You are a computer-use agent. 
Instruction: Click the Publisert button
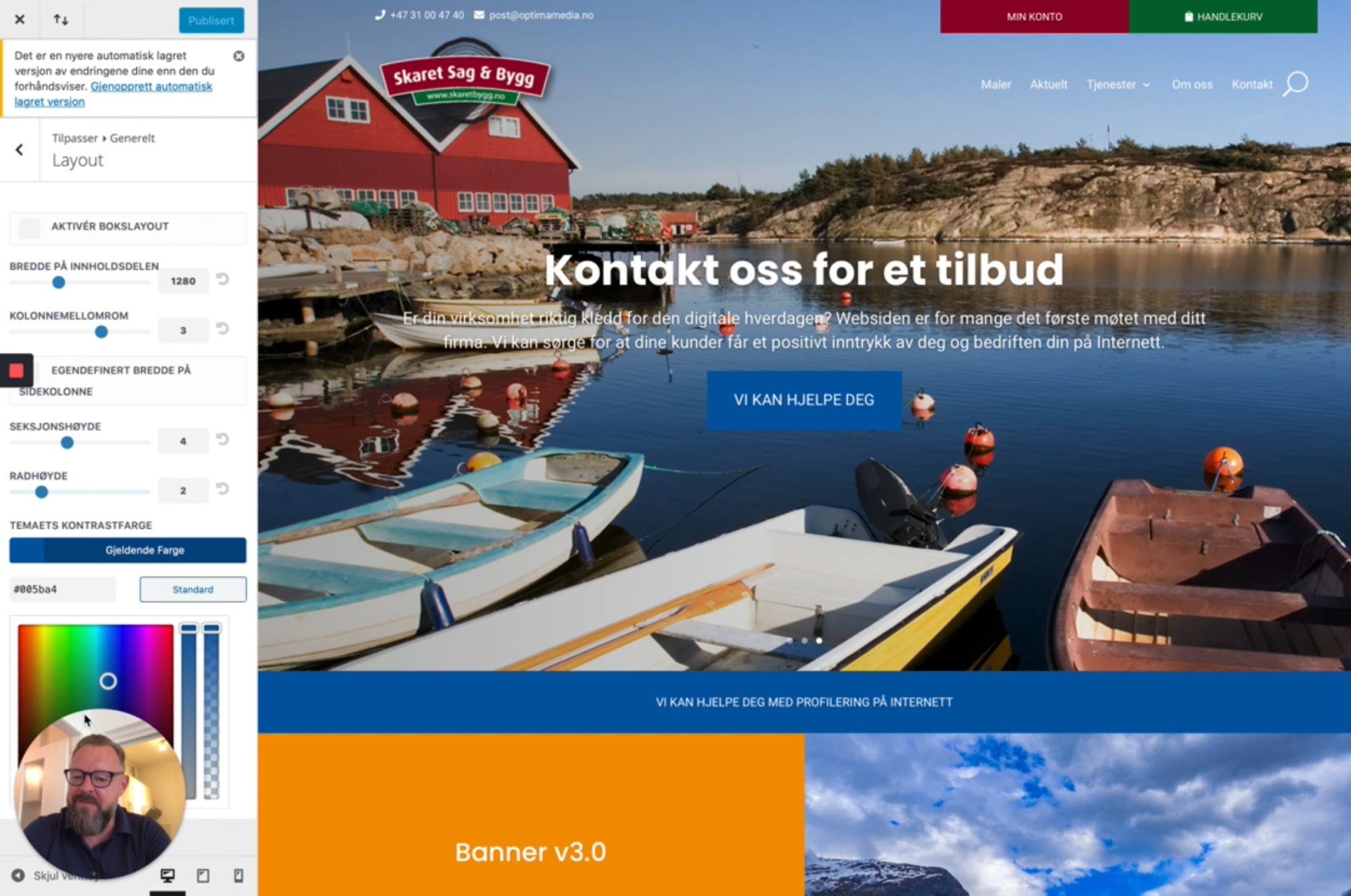coord(211,20)
